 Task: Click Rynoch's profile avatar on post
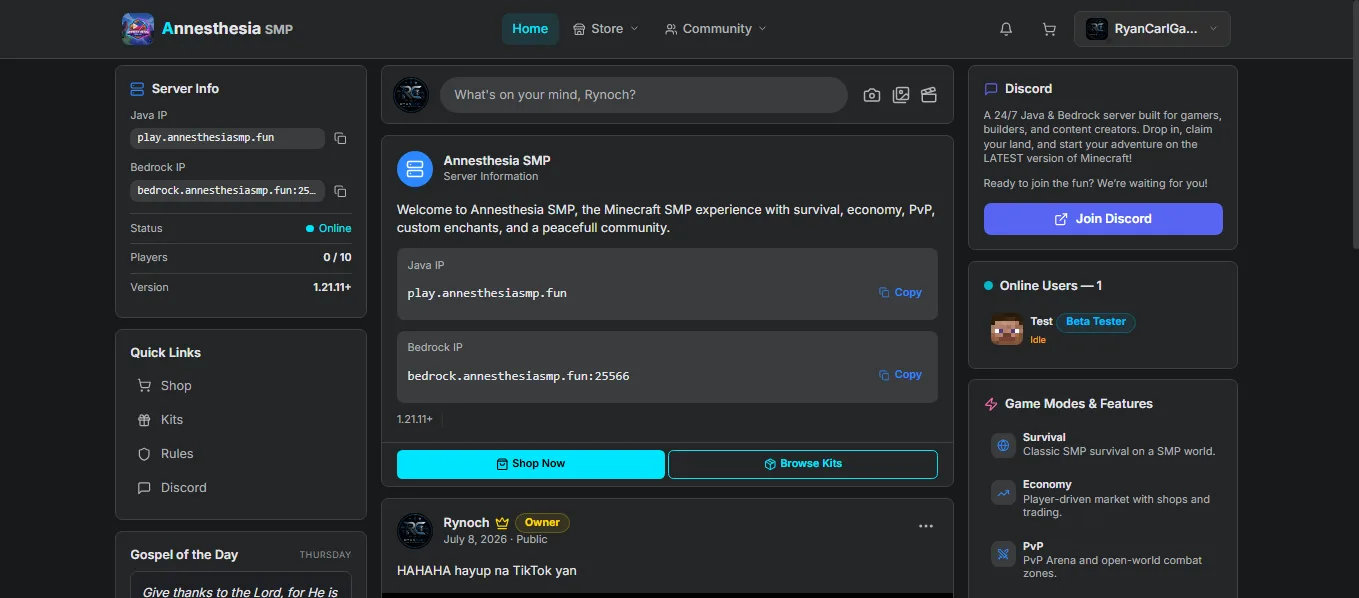tap(415, 530)
